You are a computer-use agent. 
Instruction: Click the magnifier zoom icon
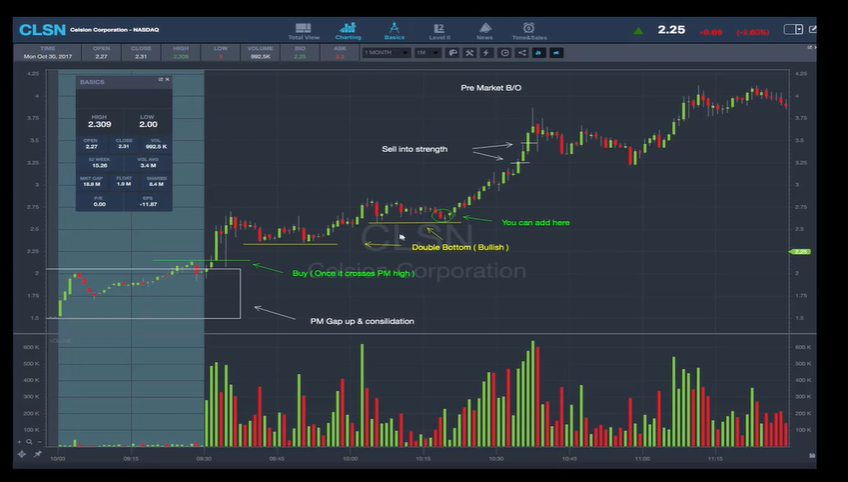(x=29, y=442)
